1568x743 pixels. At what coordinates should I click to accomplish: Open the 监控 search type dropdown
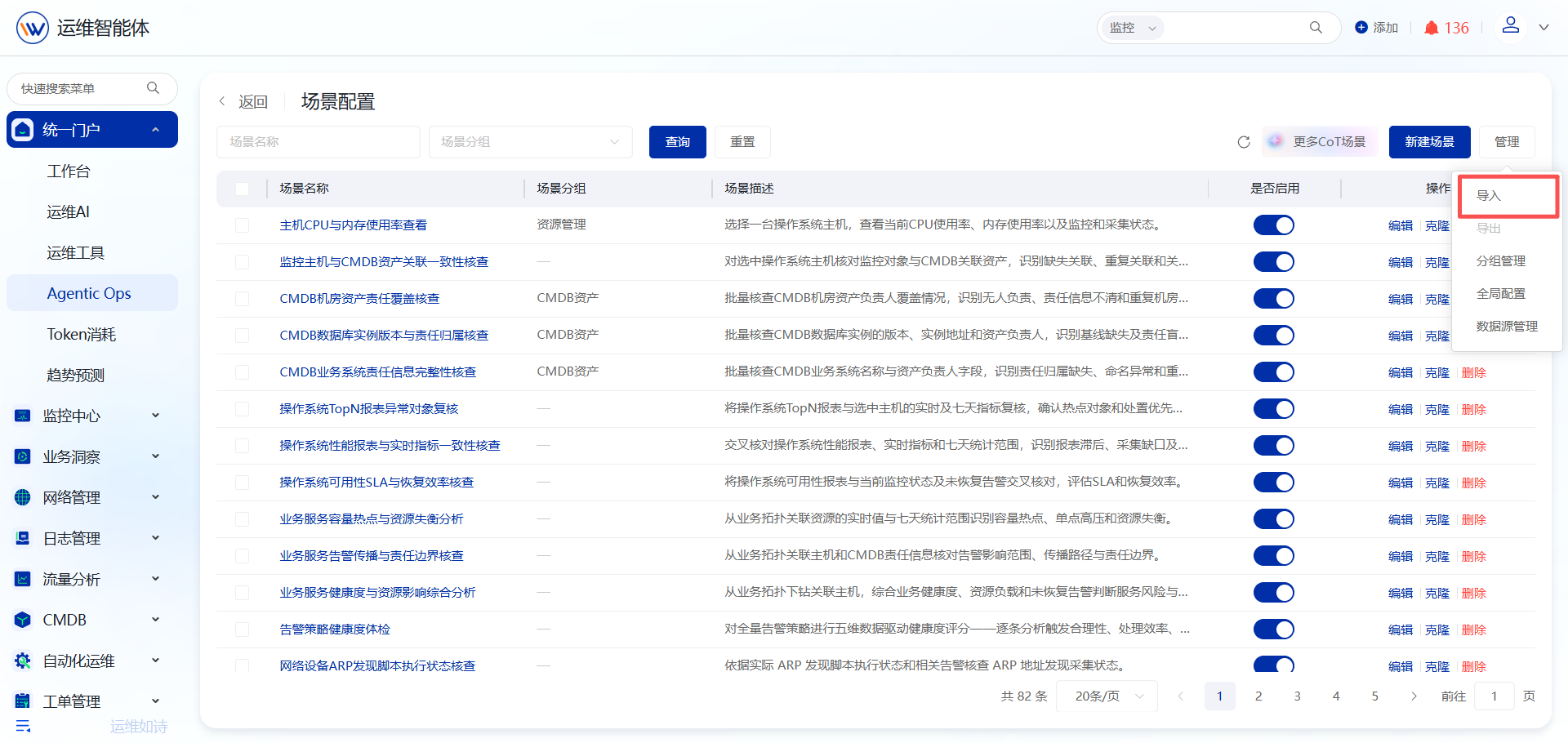coord(1133,28)
